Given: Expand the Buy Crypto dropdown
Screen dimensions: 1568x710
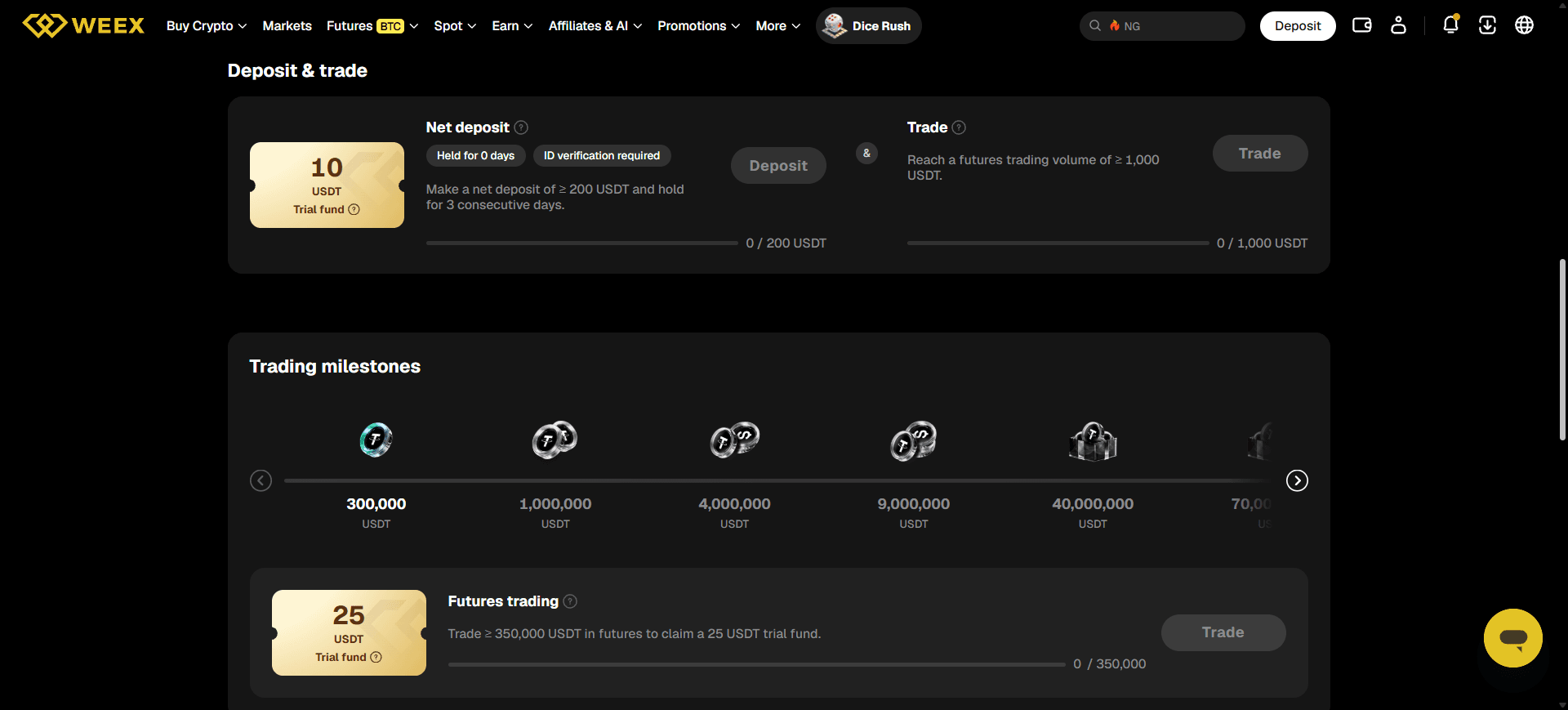Looking at the screenshot, I should [207, 26].
